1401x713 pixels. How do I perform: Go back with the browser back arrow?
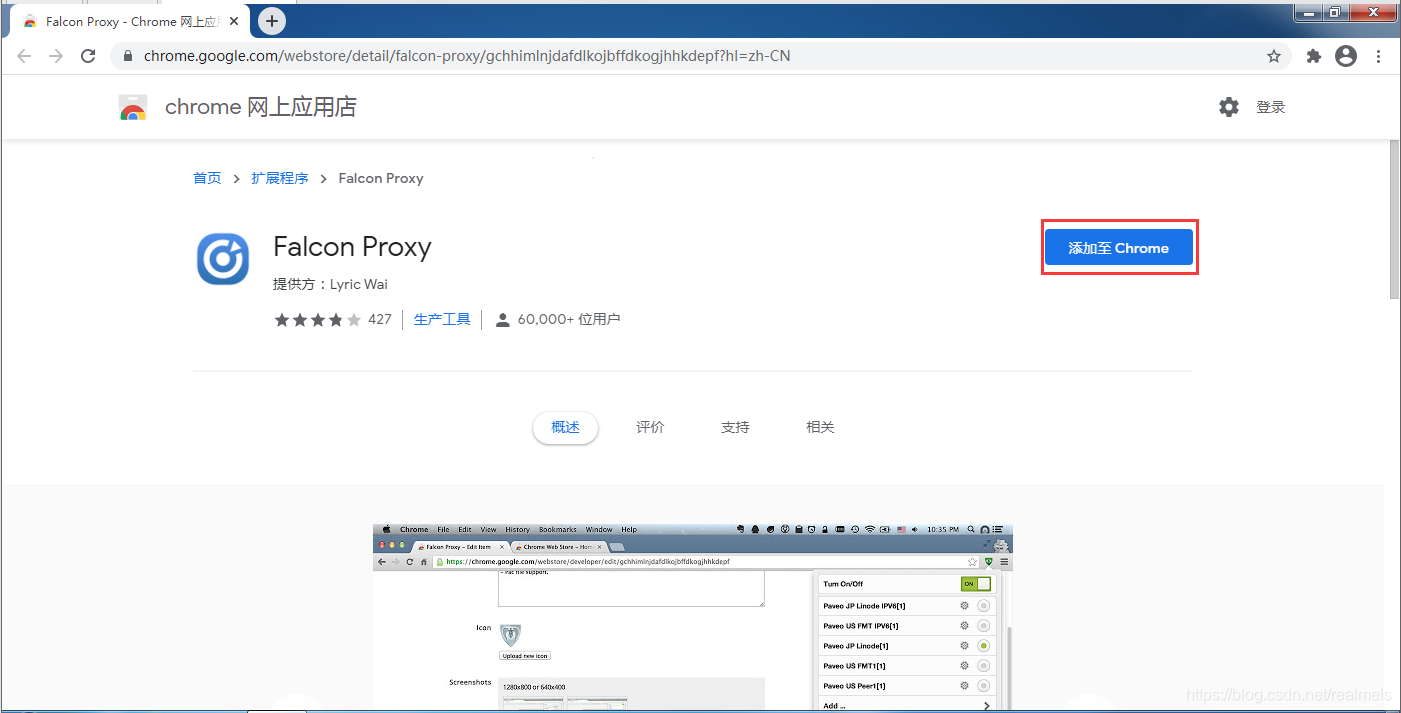click(x=24, y=56)
